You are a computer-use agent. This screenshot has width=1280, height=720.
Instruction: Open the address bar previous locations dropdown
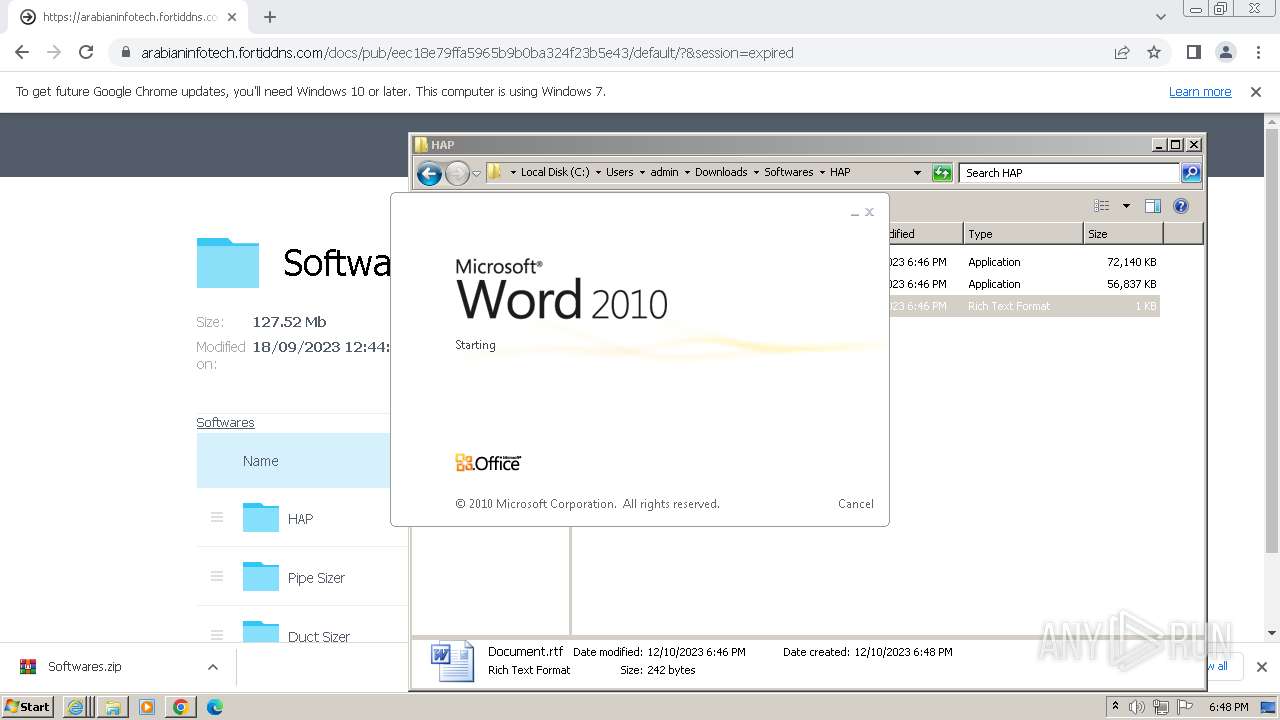pyautogui.click(x=917, y=173)
